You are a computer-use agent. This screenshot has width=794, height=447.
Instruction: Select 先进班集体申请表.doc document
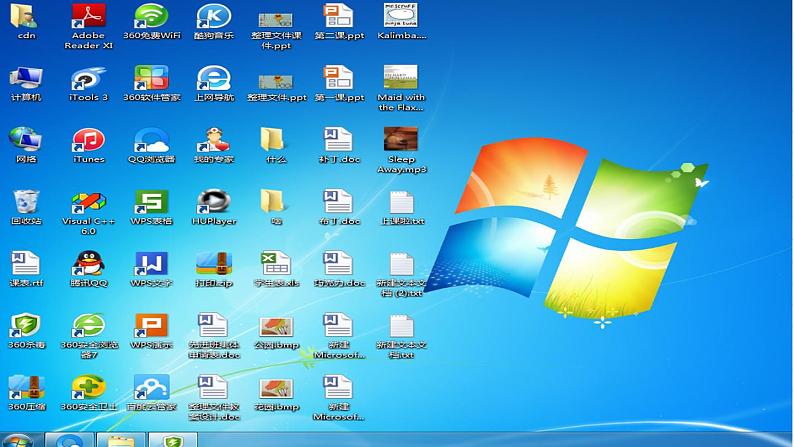(x=214, y=336)
